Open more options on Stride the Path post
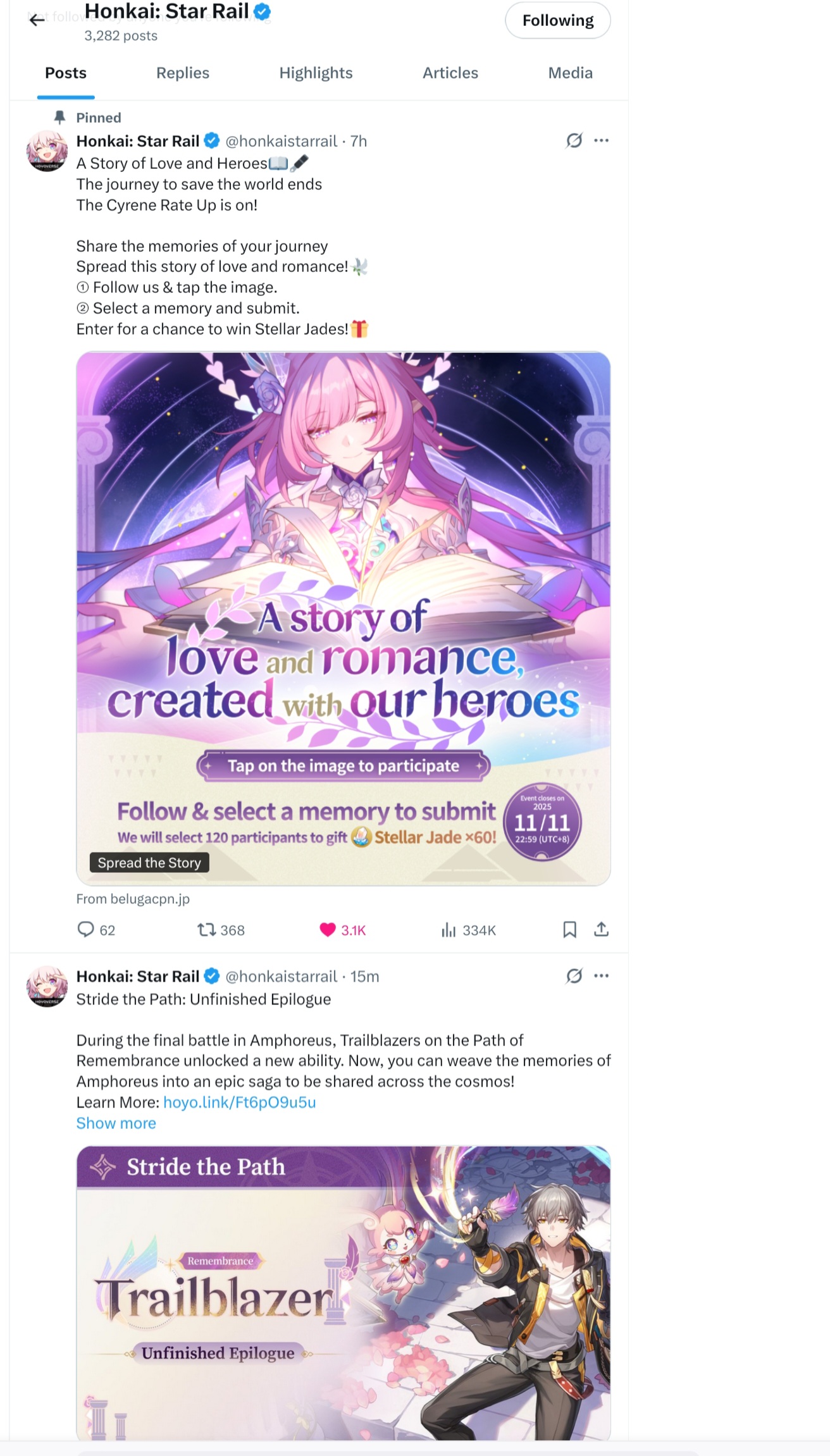This screenshot has width=830, height=1456. point(601,976)
